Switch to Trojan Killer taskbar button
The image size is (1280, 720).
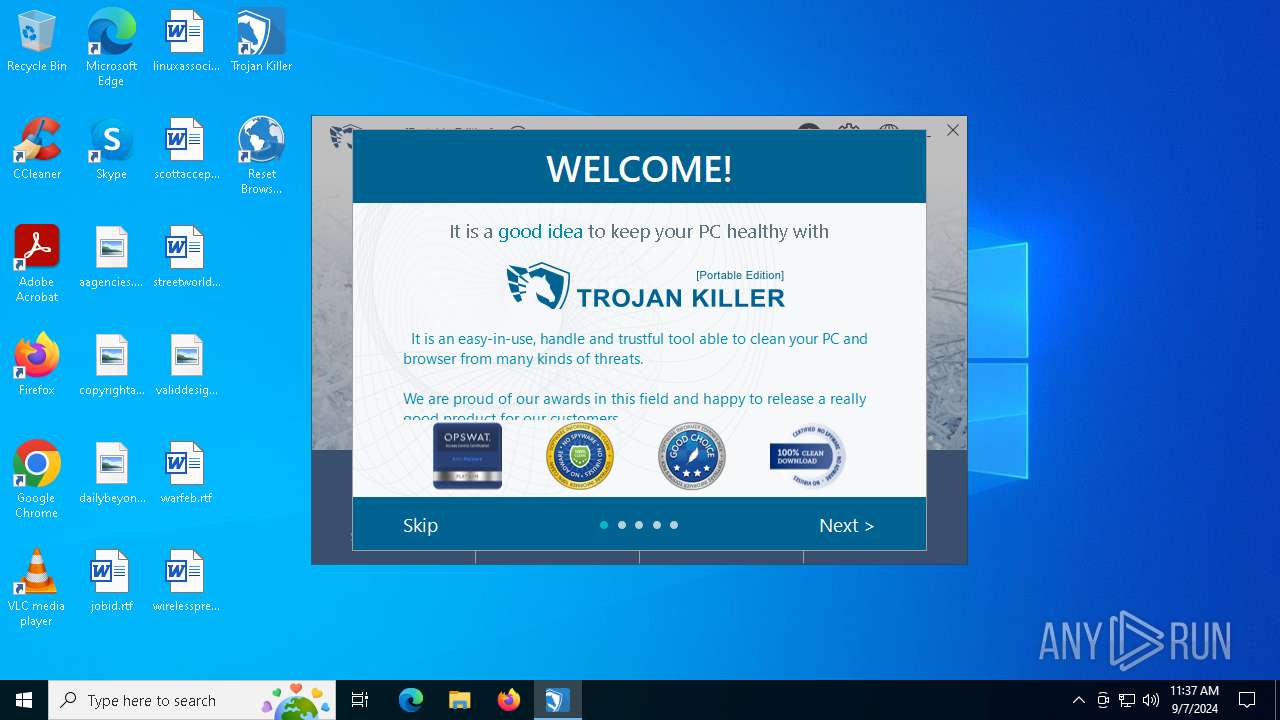click(557, 700)
